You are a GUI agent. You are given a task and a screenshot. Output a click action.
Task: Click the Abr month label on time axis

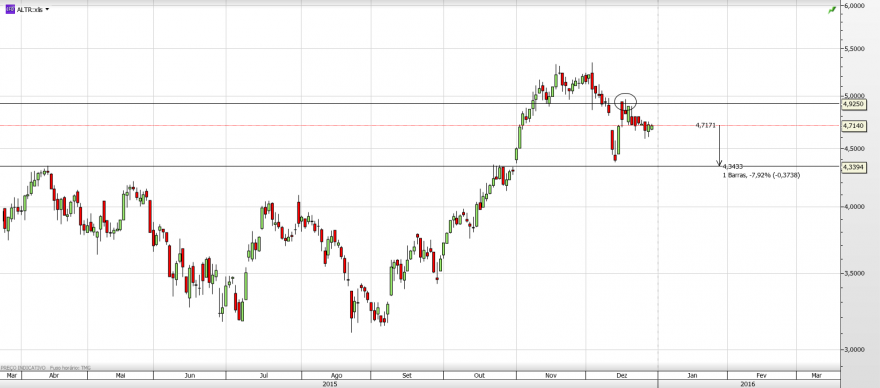54,375
